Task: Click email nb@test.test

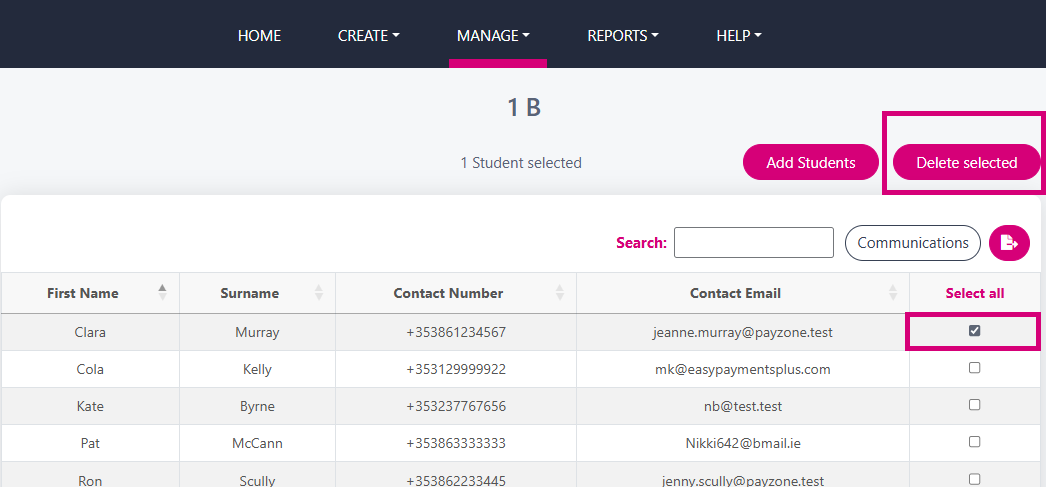Action: coord(742,406)
